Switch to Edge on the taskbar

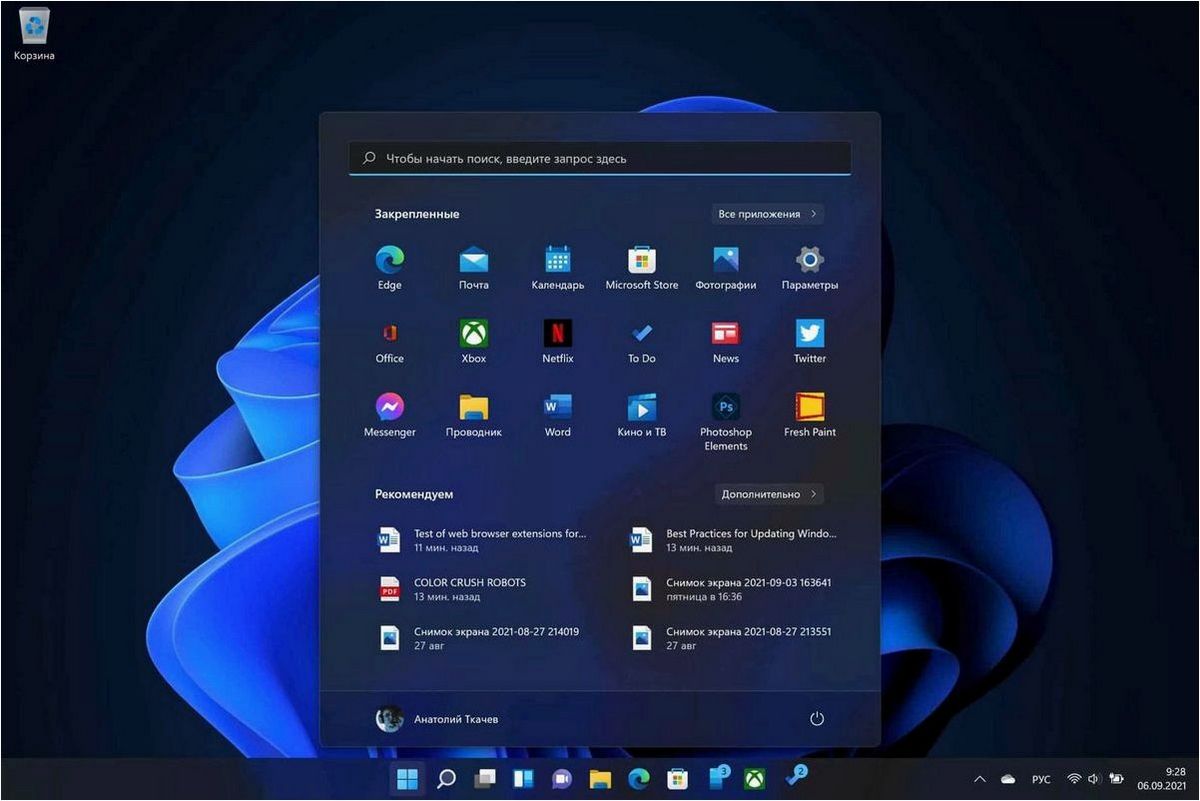[x=639, y=779]
